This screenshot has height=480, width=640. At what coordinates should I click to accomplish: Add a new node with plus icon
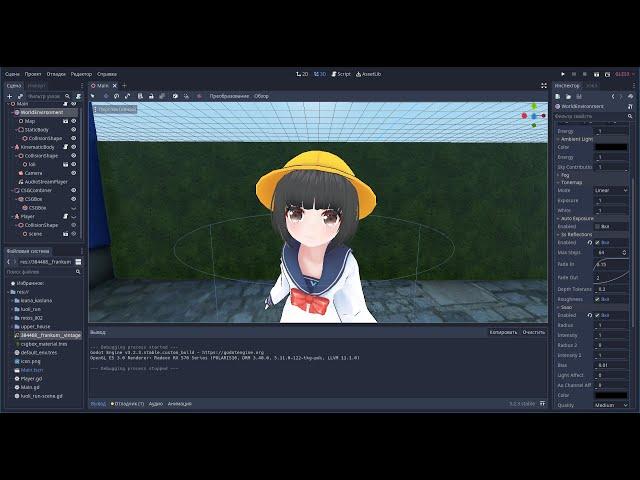tap(10, 96)
